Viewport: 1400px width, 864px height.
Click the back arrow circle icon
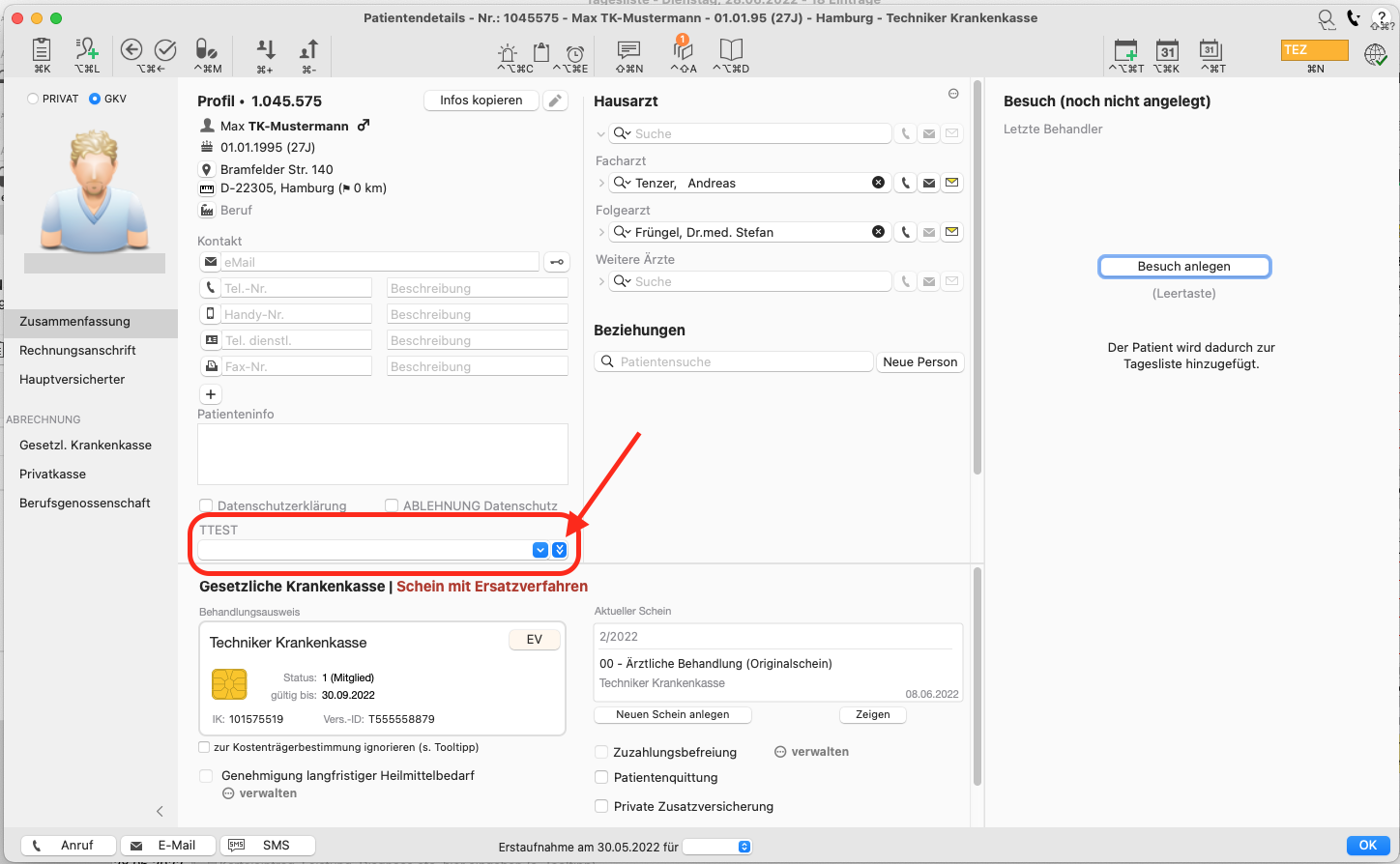(x=131, y=50)
